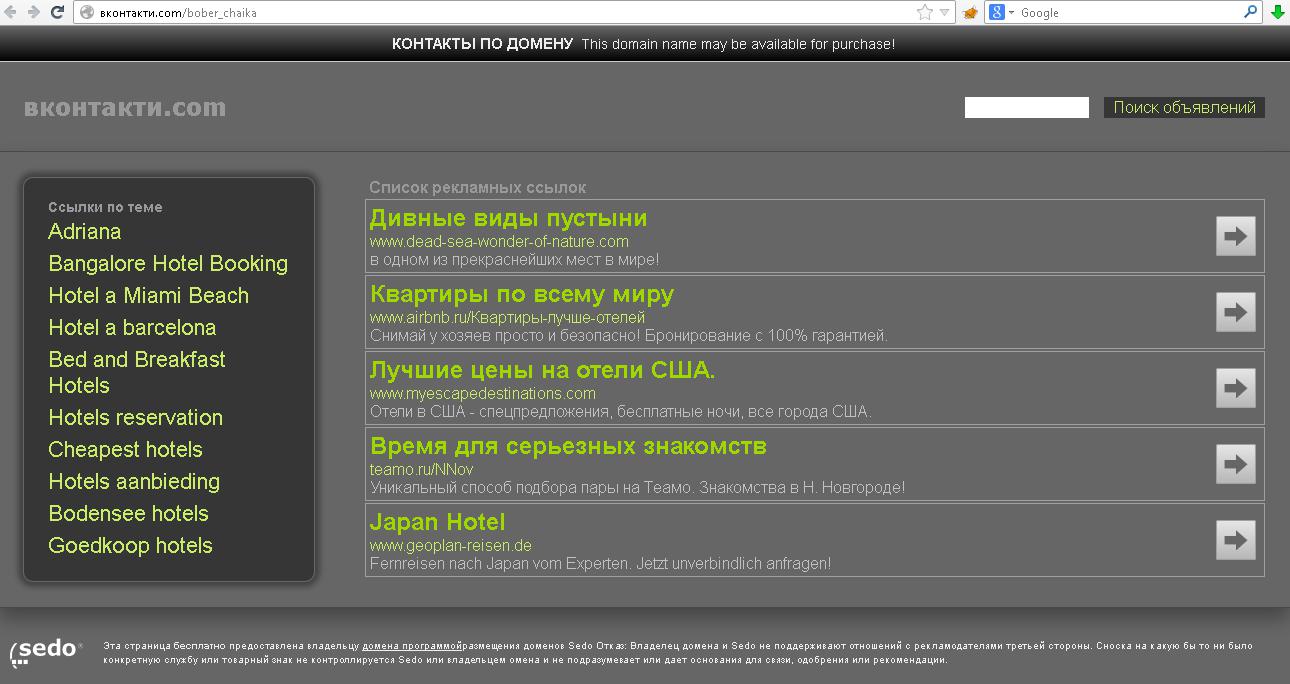This screenshot has width=1290, height=684.
Task: Go forward with the browser forward arrow
Action: point(34,12)
